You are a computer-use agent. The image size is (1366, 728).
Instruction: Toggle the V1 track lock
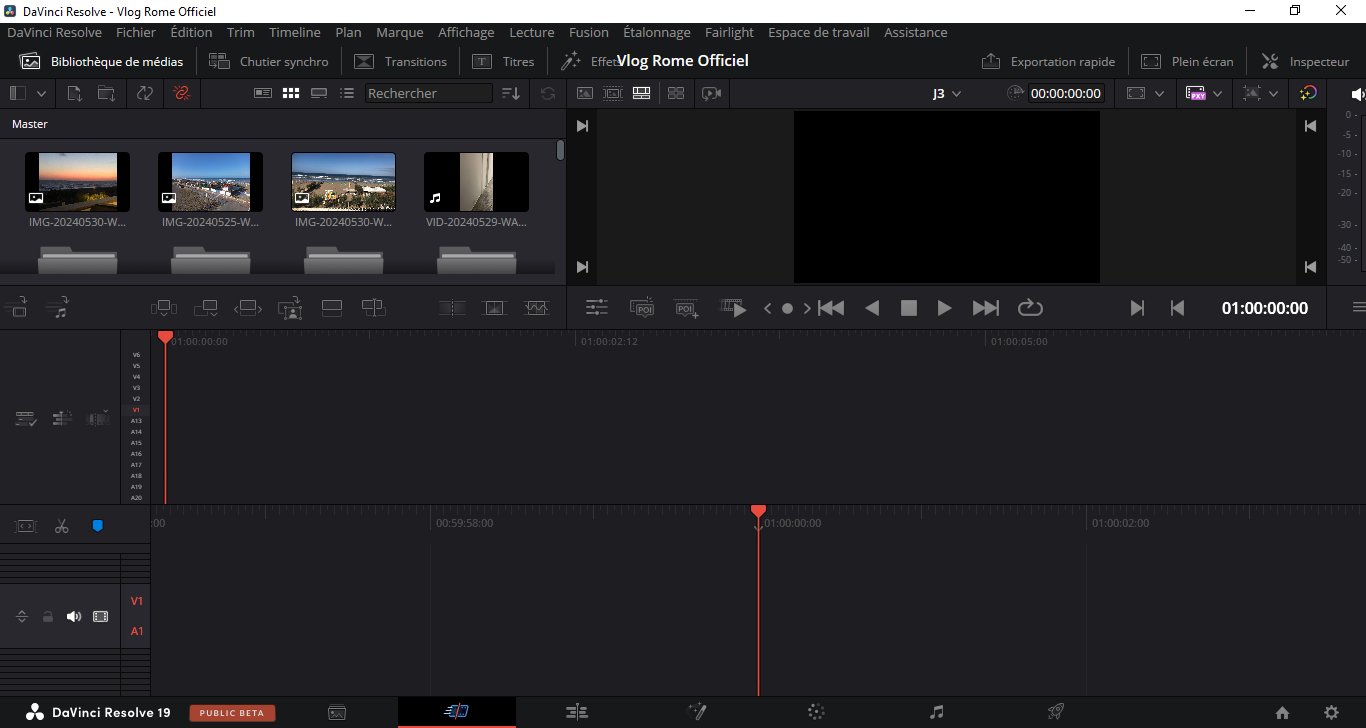click(48, 617)
